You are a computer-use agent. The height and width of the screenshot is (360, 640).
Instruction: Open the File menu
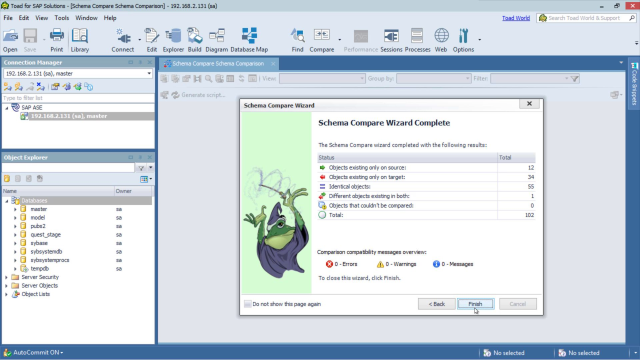(x=8, y=18)
